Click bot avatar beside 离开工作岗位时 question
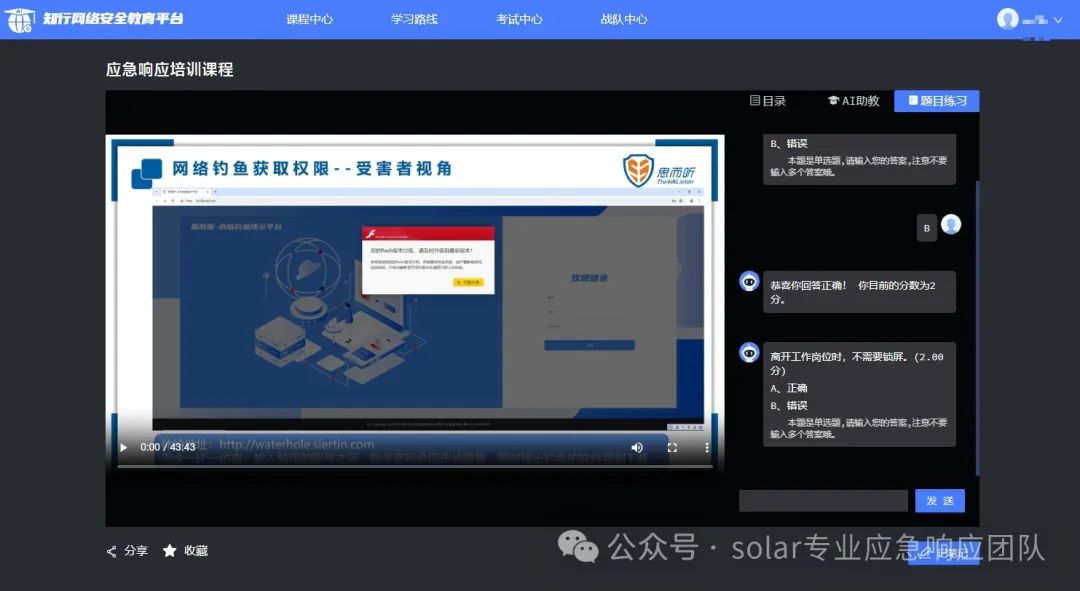The image size is (1080, 591). pyautogui.click(x=749, y=353)
